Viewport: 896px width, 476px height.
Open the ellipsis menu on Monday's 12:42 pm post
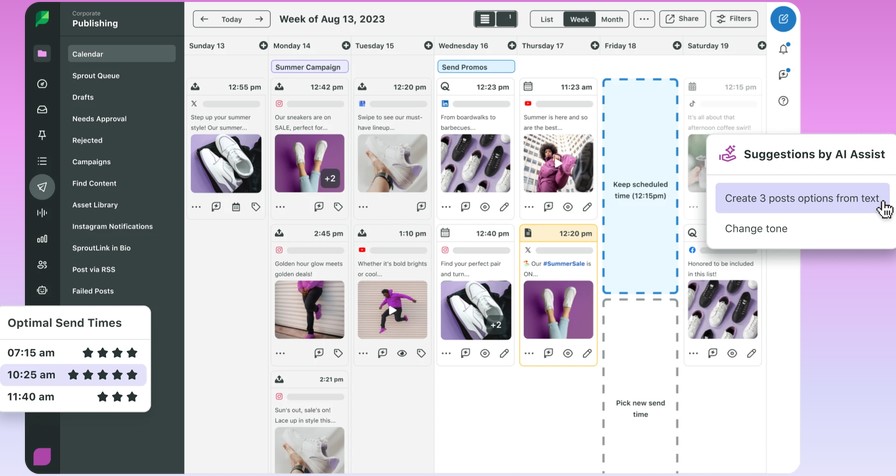click(x=280, y=207)
